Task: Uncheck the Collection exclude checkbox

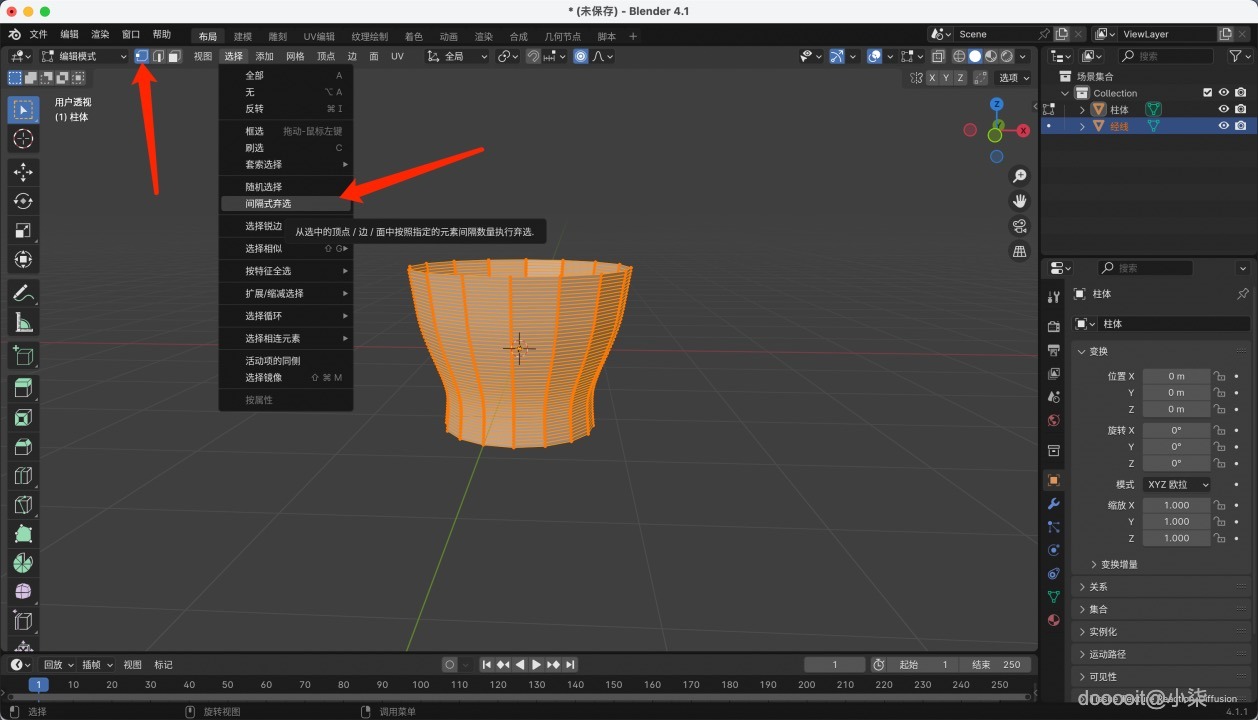Action: 1207,93
